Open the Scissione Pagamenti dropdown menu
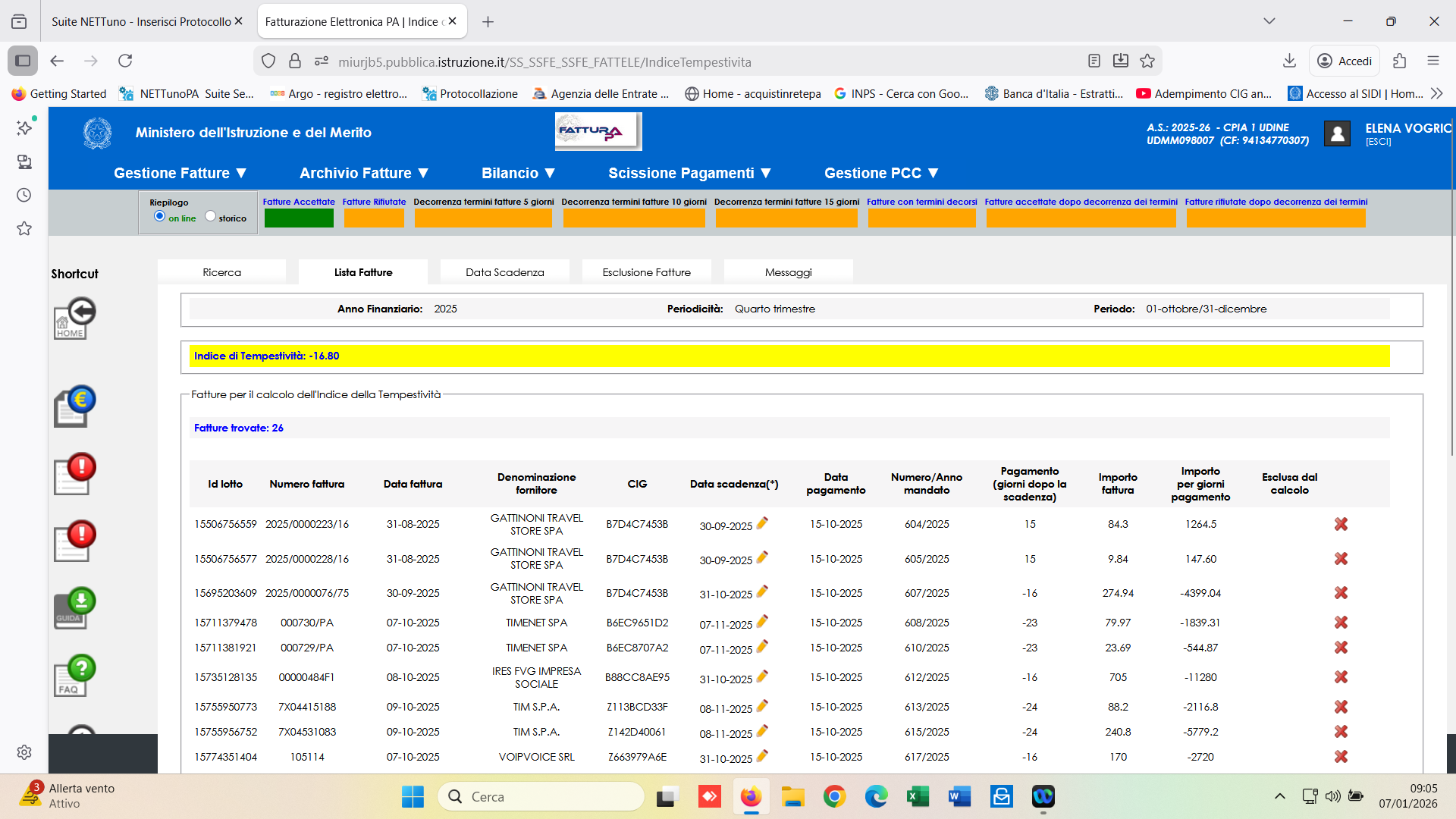Screen dimensions: 1456x819 [x=689, y=173]
